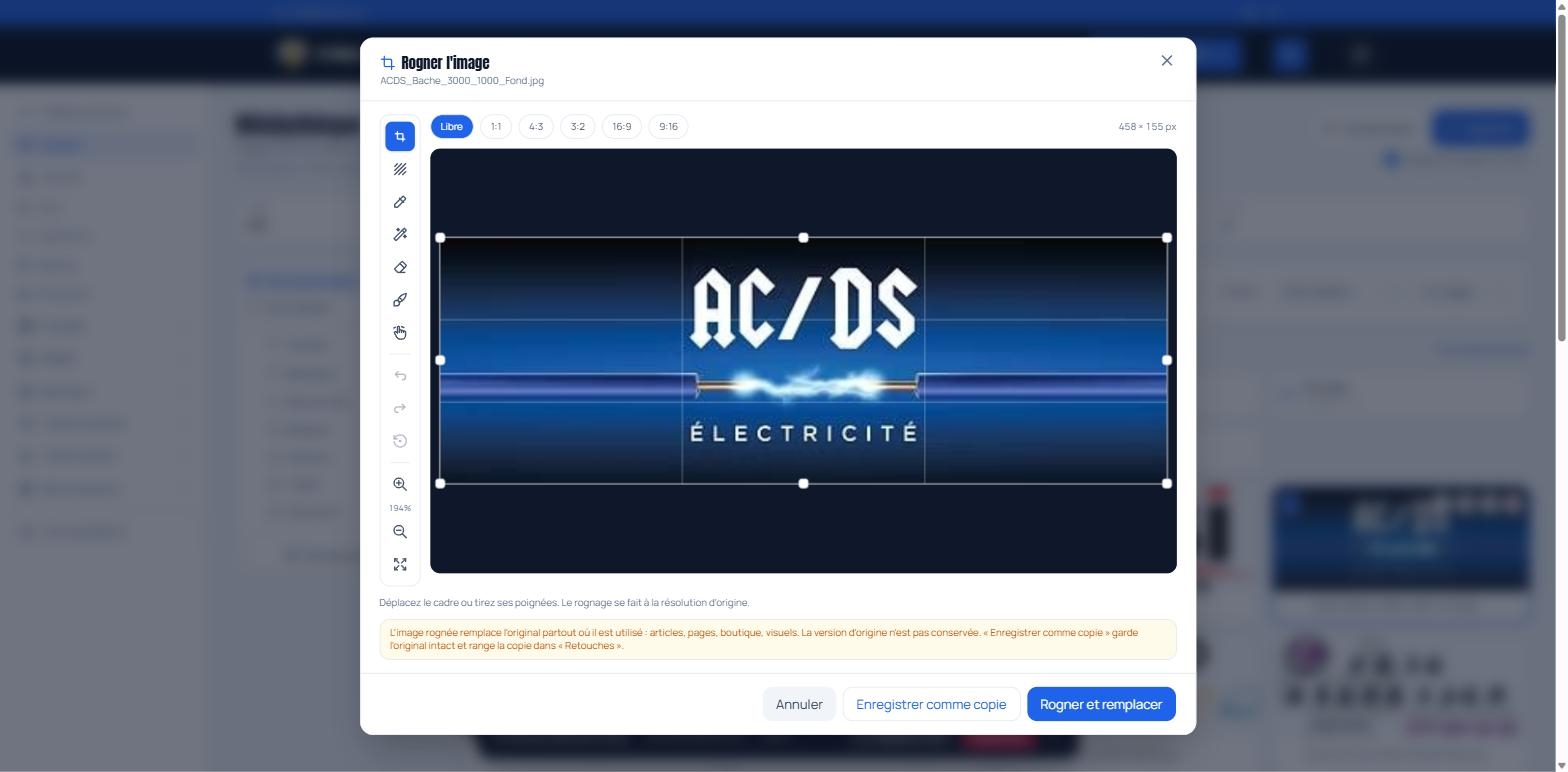1568x772 pixels.
Task: Click Enregistrer comme copie
Action: (x=931, y=704)
